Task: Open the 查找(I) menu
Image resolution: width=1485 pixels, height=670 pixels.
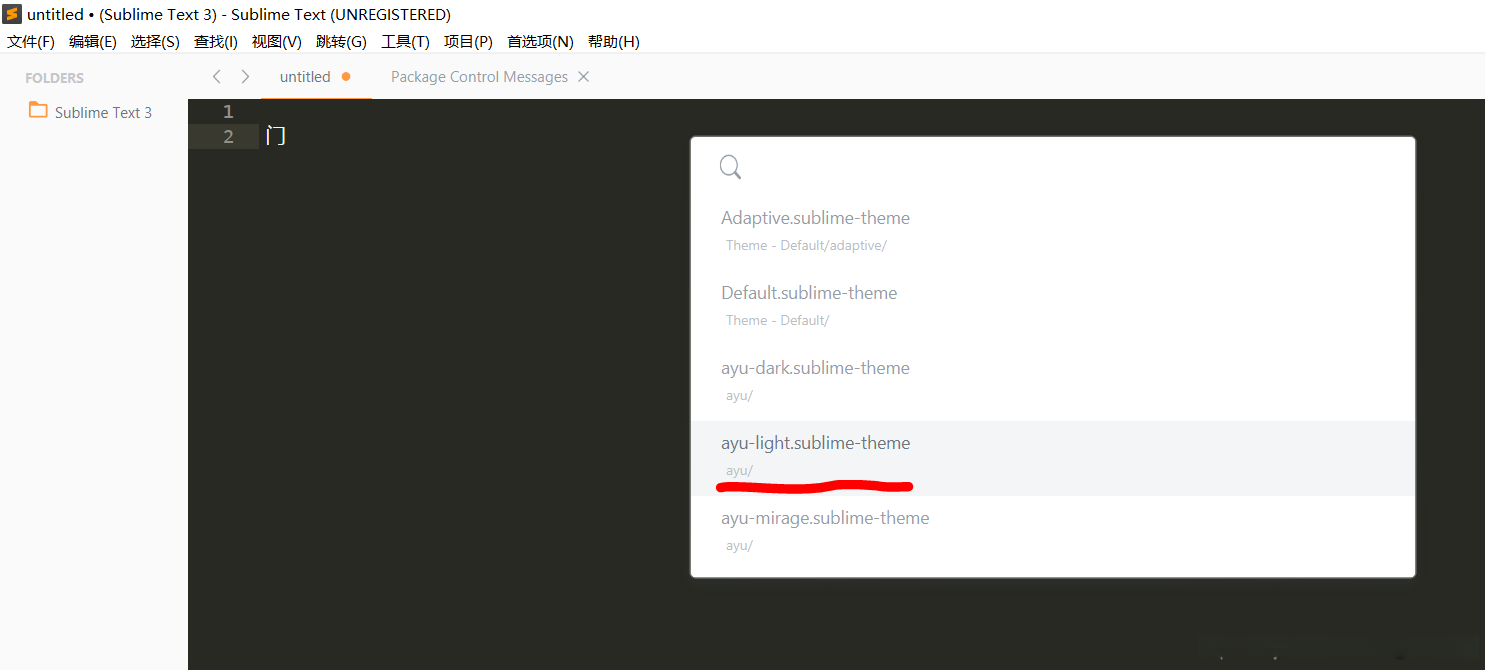Action: point(216,41)
